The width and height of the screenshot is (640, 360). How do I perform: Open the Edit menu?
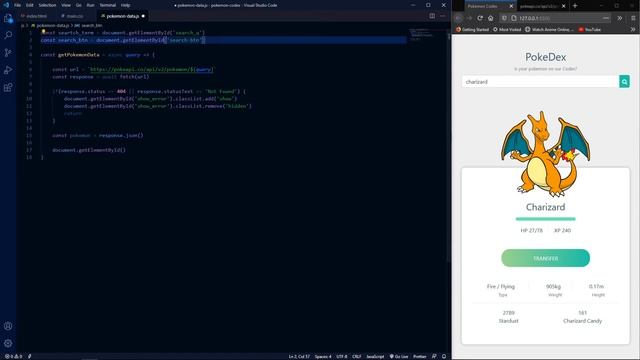pyautogui.click(x=30, y=5)
